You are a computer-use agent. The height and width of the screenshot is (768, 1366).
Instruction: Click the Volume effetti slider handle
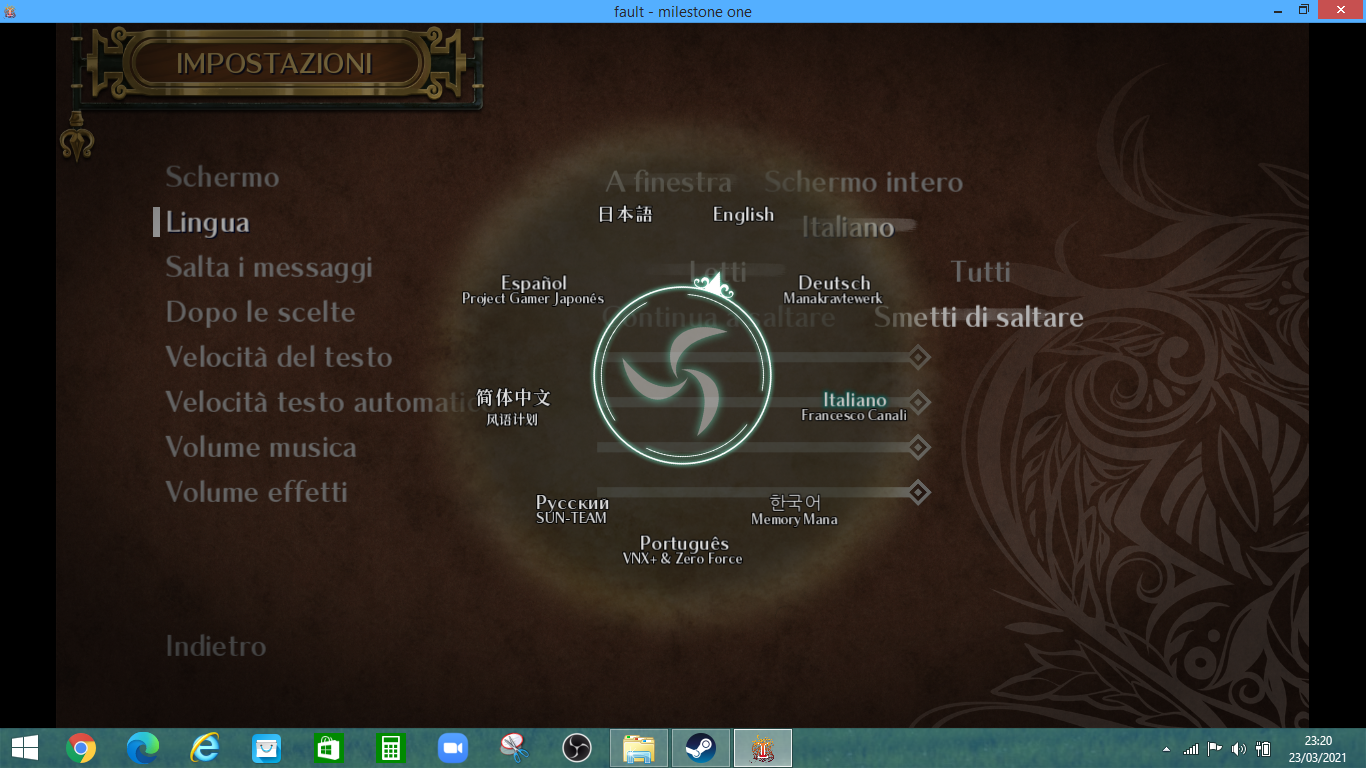coord(918,492)
